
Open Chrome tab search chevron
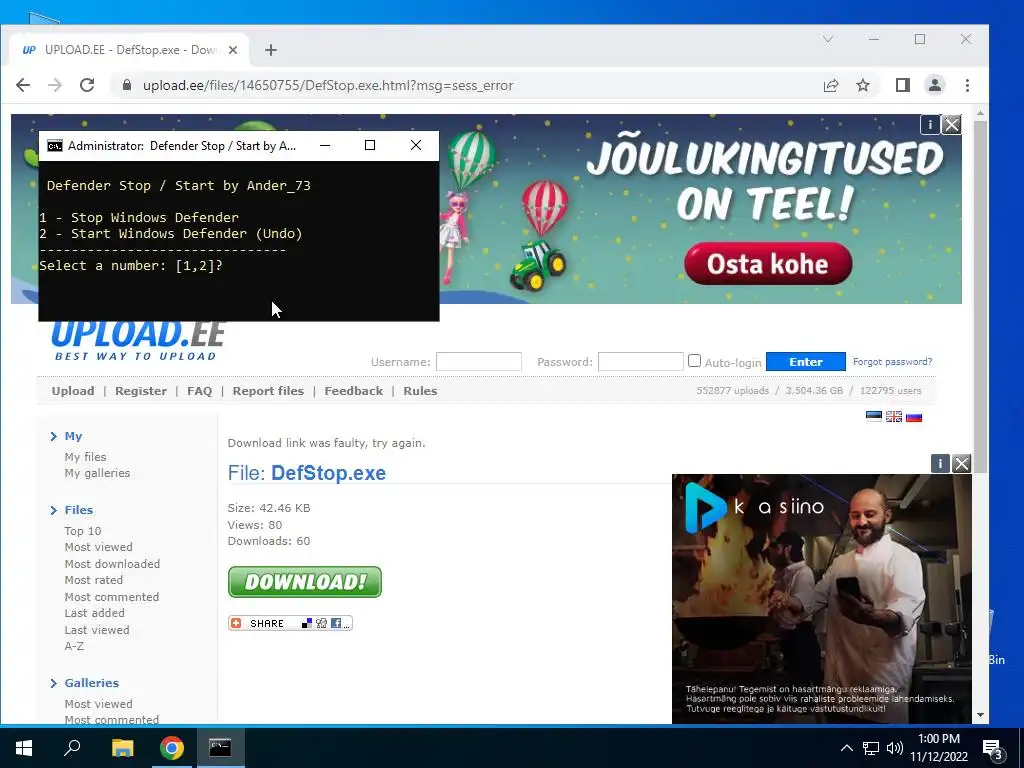(x=828, y=39)
